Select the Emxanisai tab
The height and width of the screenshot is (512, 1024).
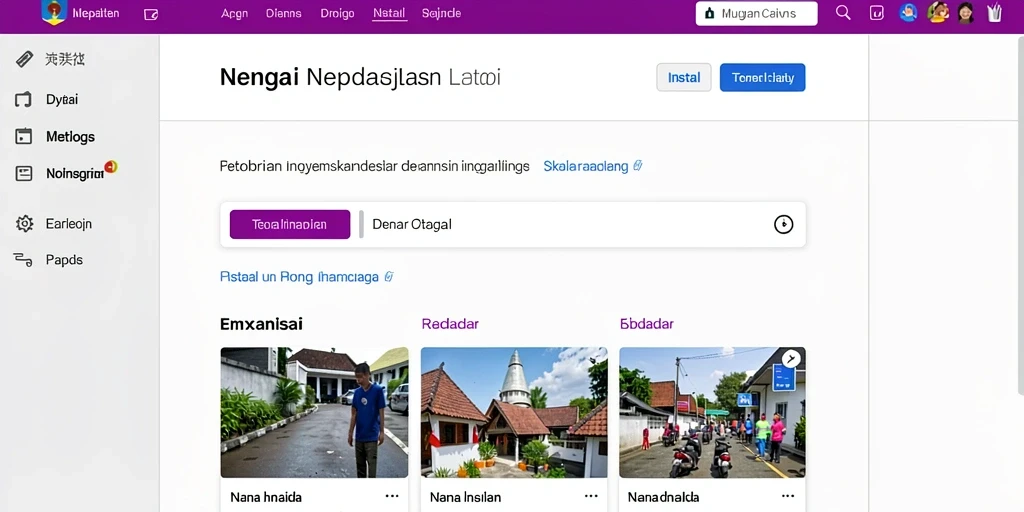[x=261, y=324]
